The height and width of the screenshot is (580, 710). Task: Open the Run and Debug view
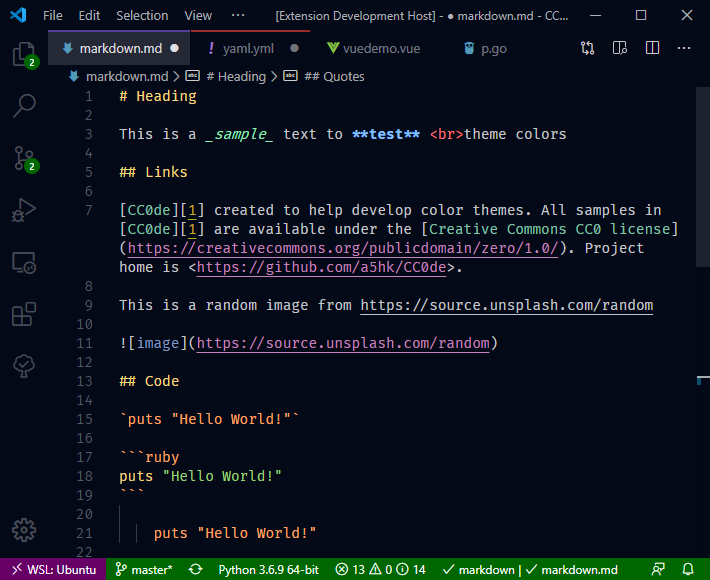[x=24, y=211]
